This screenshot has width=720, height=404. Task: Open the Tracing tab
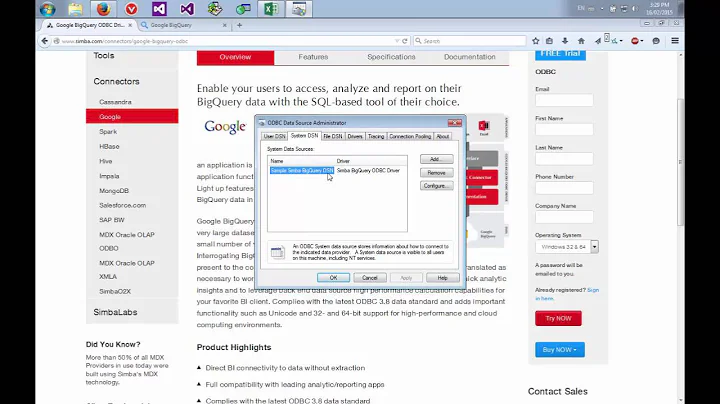pyautogui.click(x=376, y=136)
